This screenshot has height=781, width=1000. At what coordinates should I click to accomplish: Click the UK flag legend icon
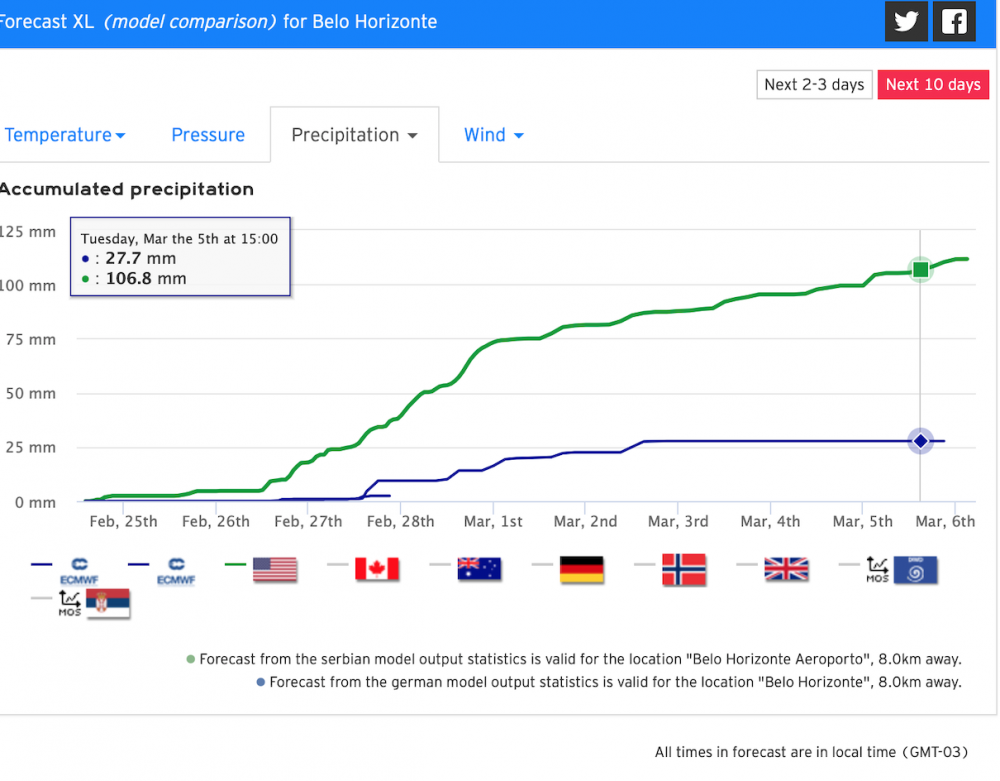click(786, 570)
